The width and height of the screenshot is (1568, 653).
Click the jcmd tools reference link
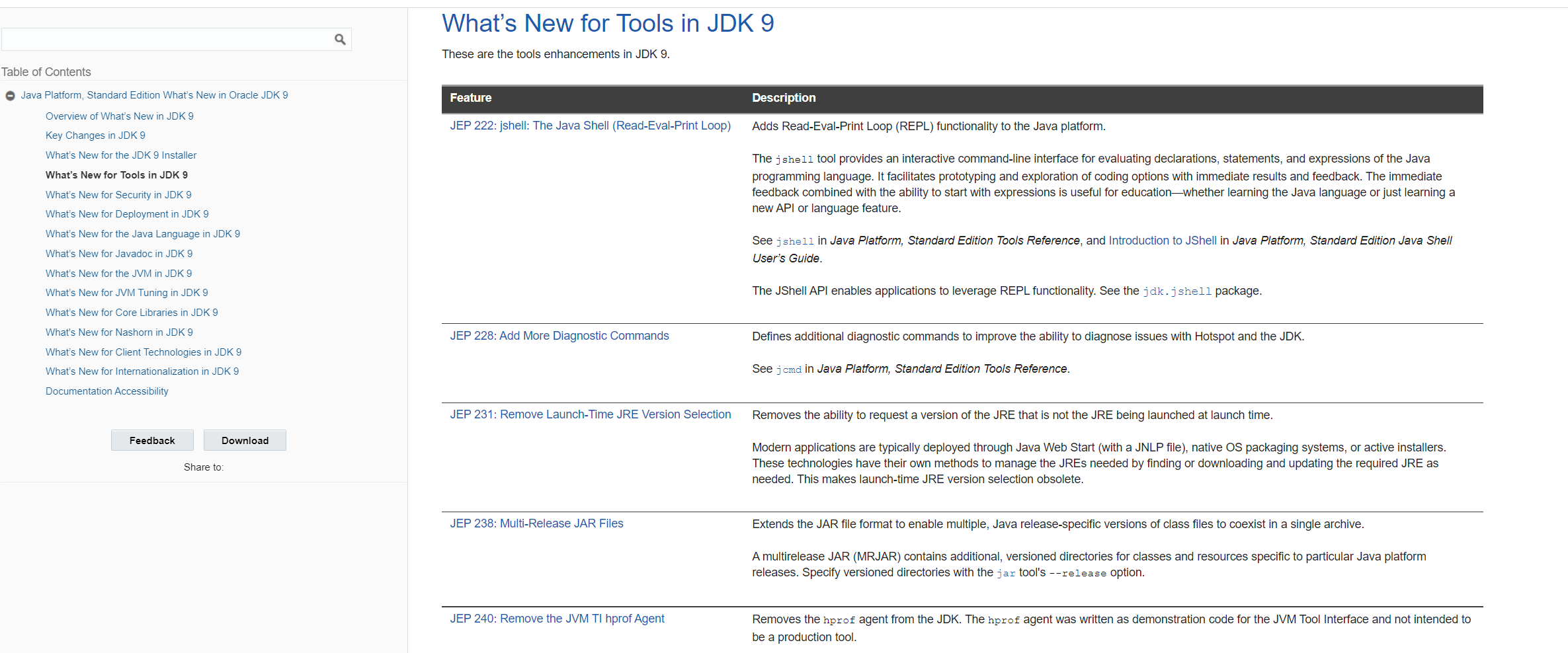click(788, 369)
